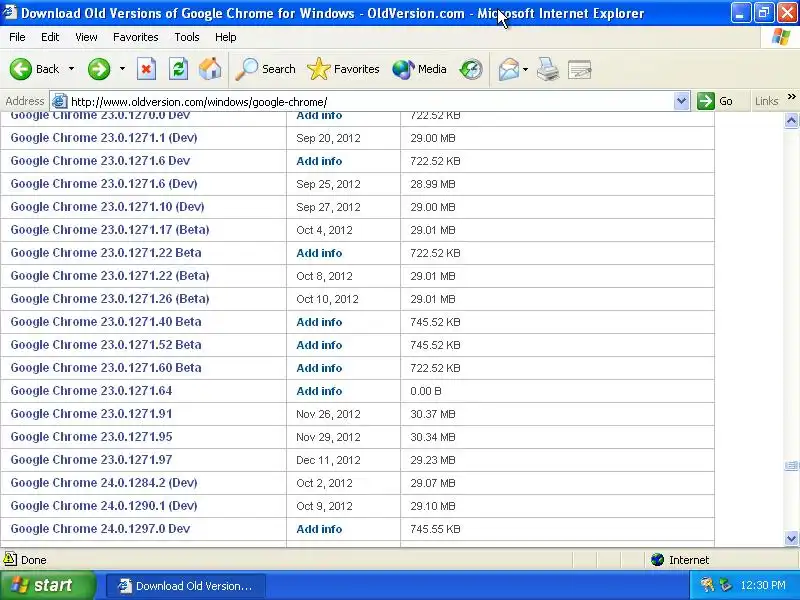
Task: Open the Help menu
Action: (226, 37)
